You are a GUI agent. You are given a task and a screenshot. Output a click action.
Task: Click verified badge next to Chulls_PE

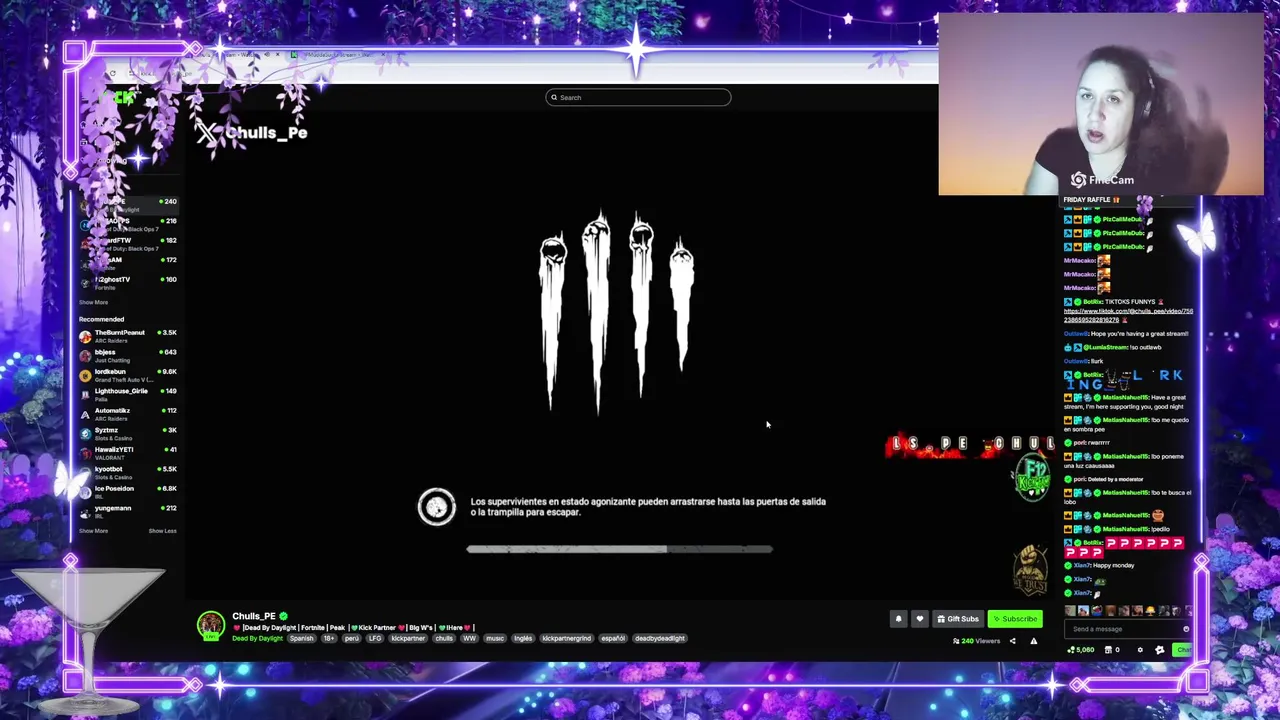tap(284, 616)
